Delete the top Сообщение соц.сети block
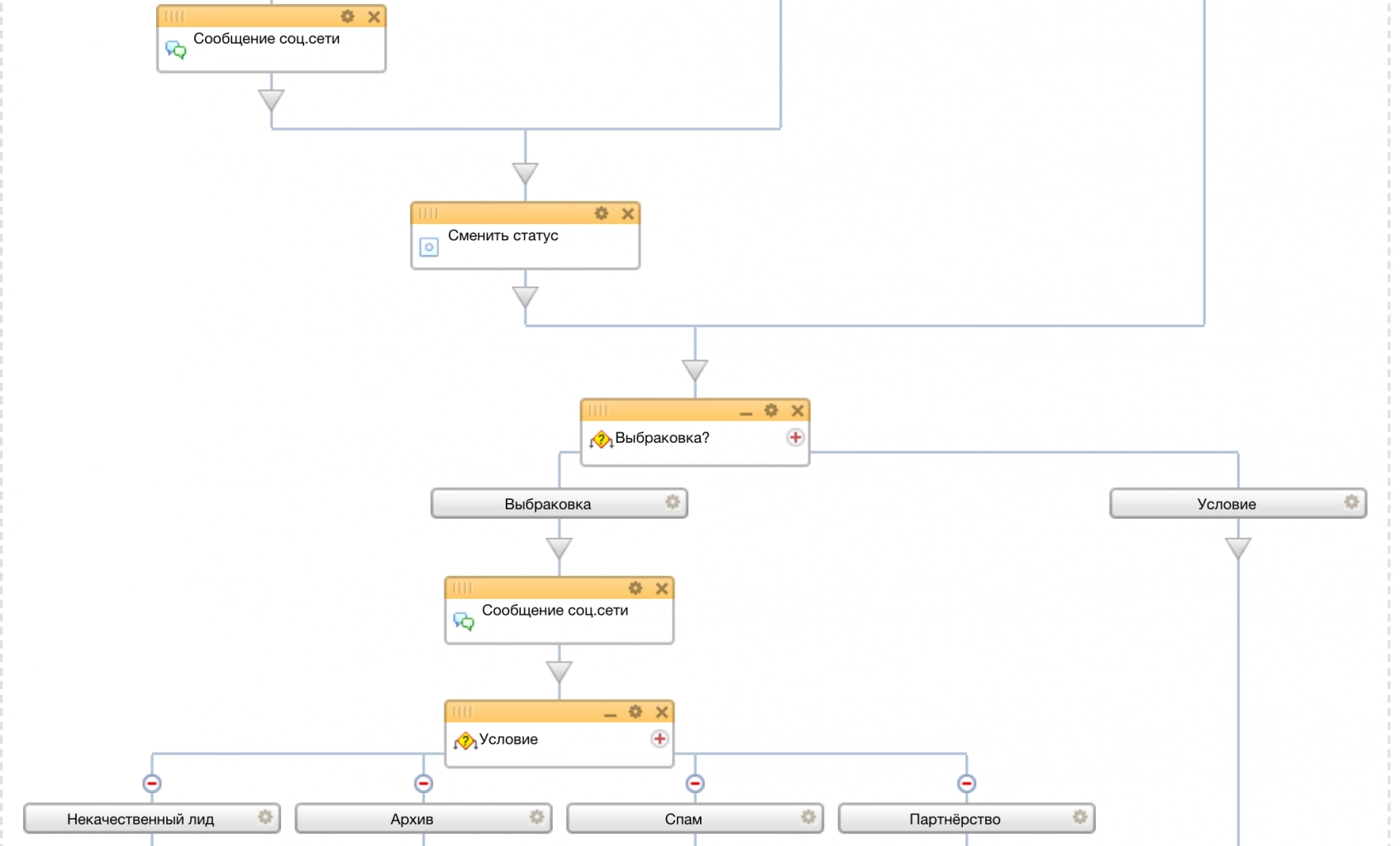Screen dimensions: 1400x846 (x=374, y=17)
